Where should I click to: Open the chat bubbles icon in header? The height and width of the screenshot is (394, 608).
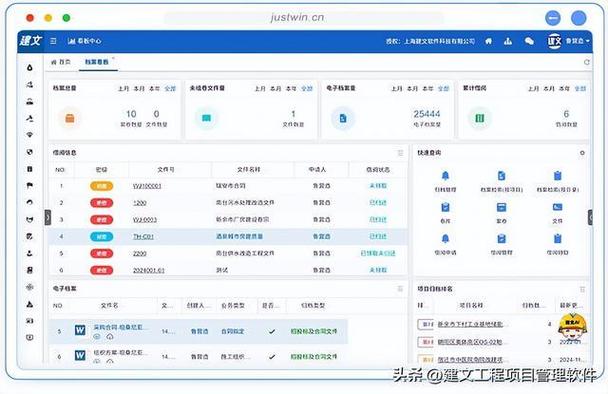529,41
